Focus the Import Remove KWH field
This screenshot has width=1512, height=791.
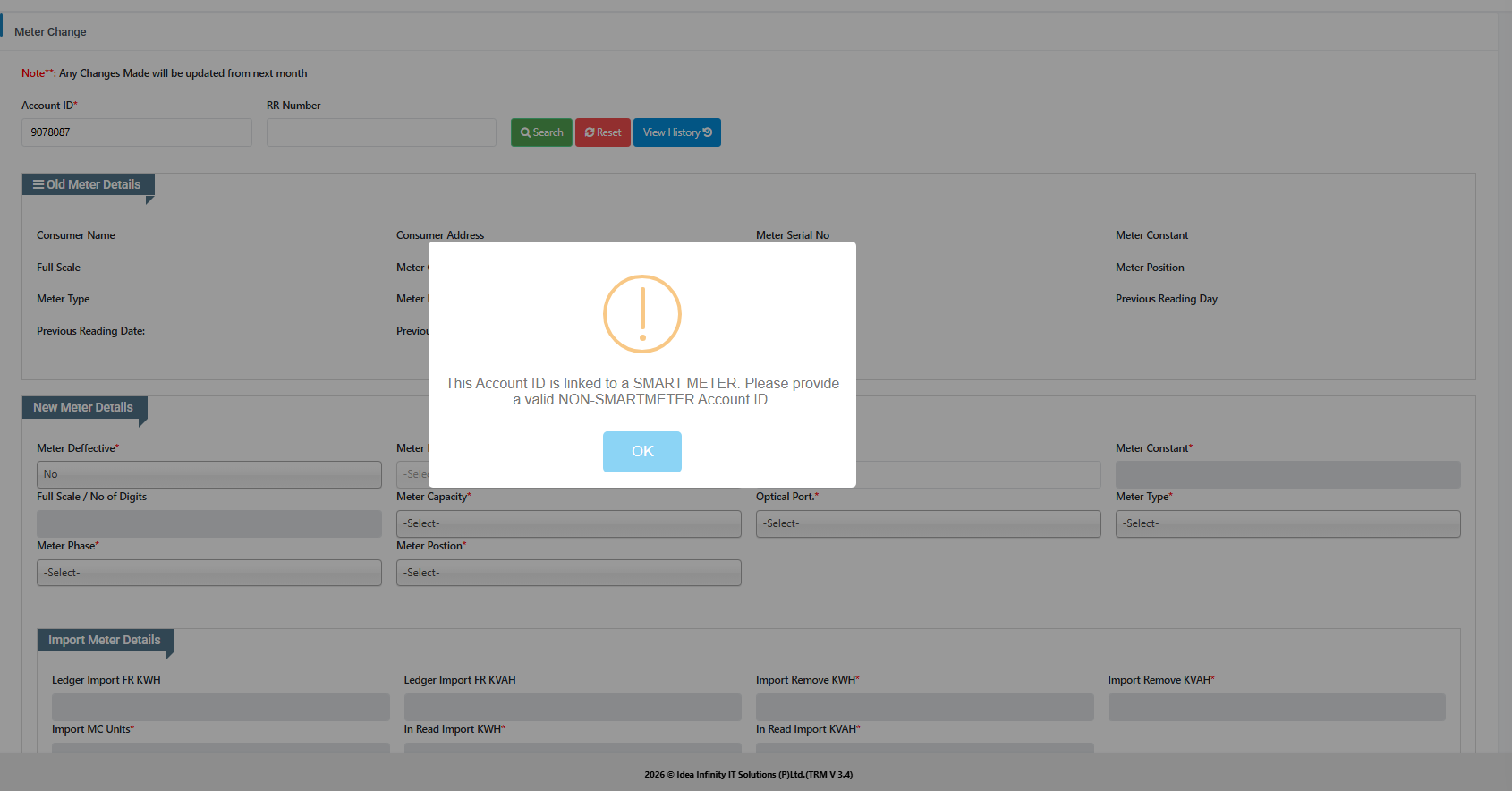pos(925,707)
